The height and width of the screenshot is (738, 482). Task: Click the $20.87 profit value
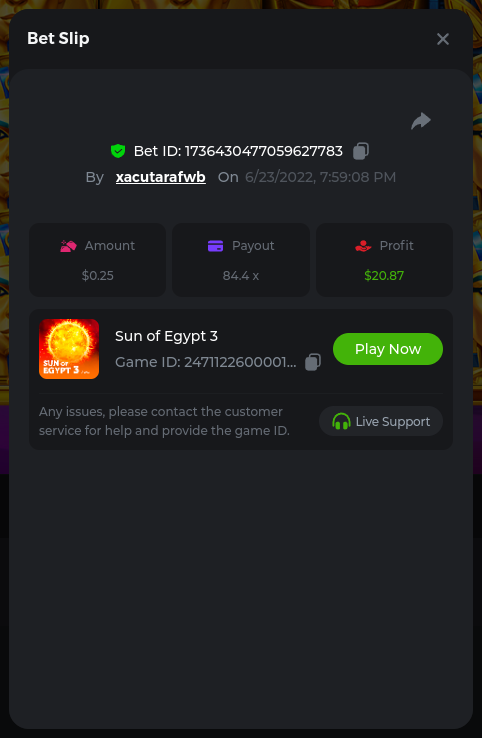click(x=384, y=275)
